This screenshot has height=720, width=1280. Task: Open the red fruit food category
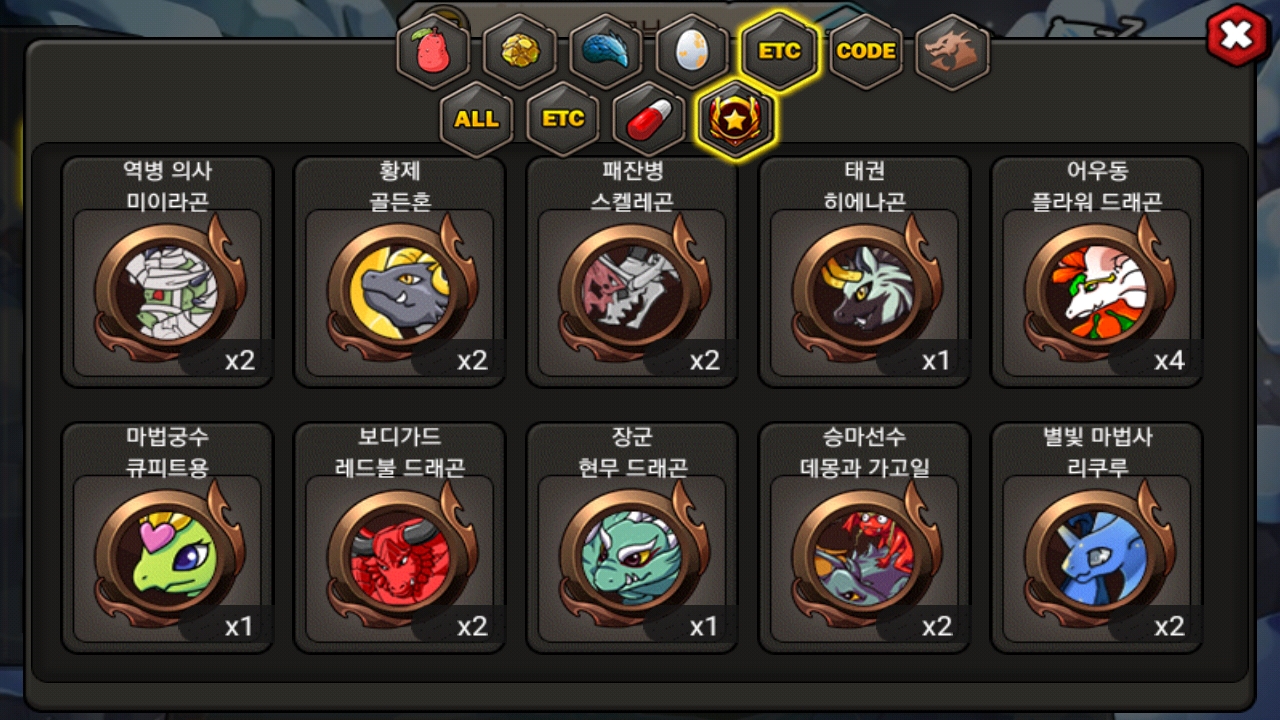[434, 52]
